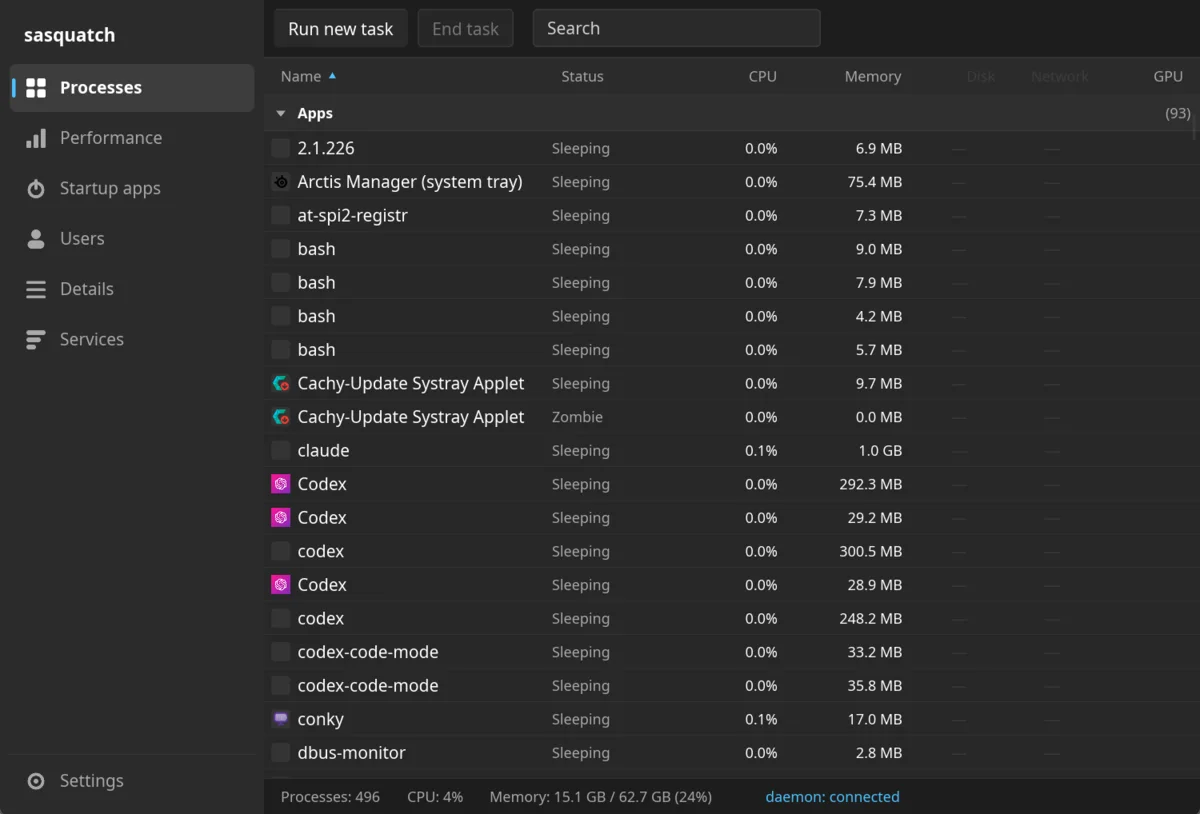Select codex-code-mode using 35.8 MB
This screenshot has width=1200, height=814.
click(x=730, y=686)
